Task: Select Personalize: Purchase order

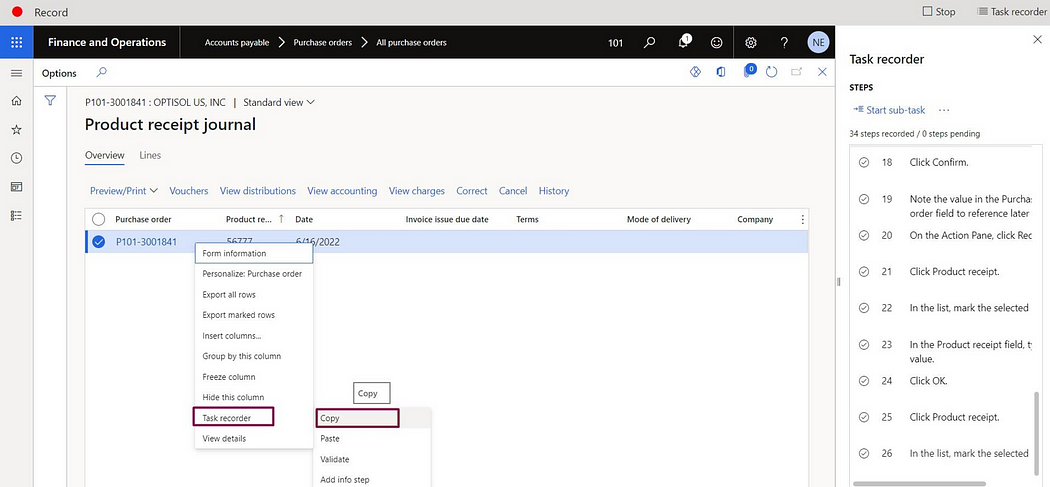Action: [254, 274]
